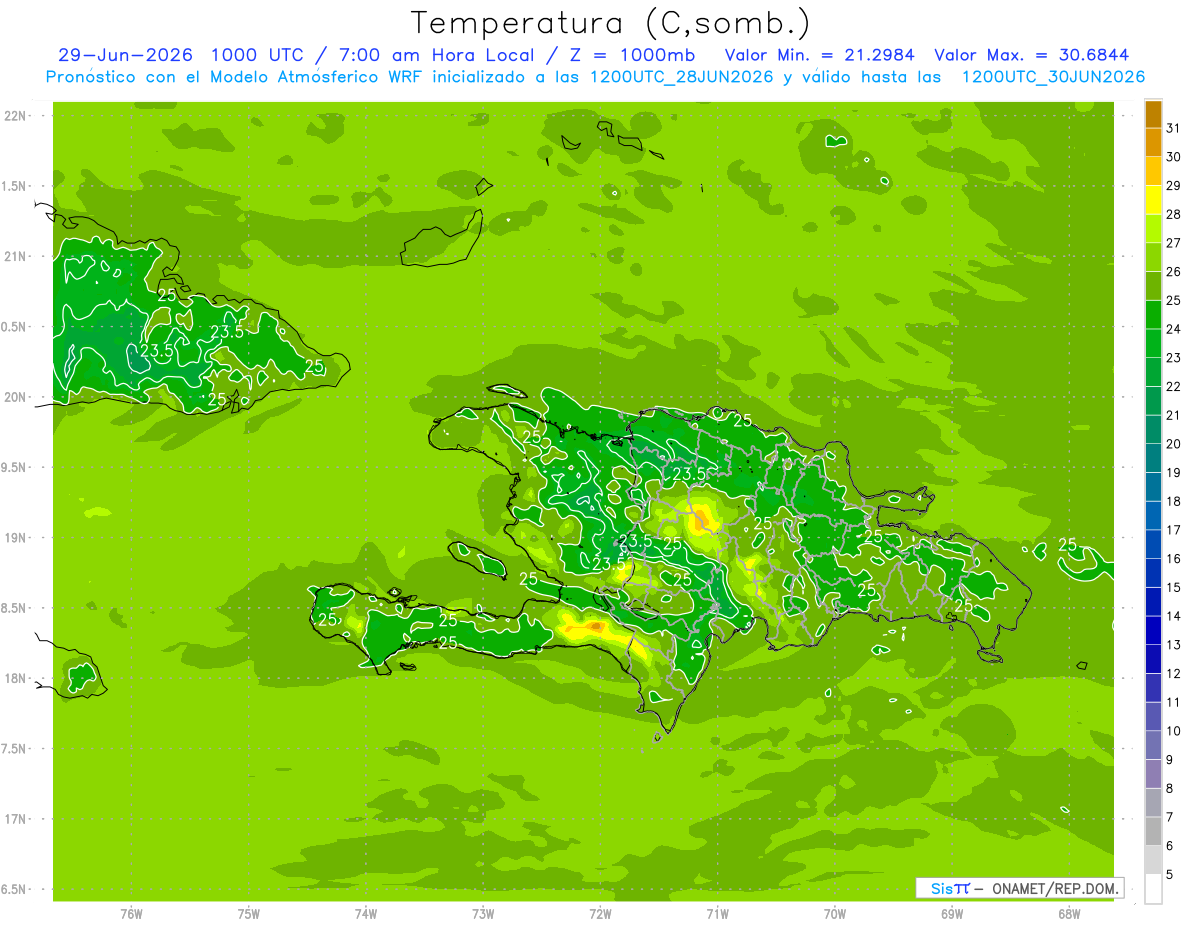Click the "ONAMET/REP.DOM." credit label
This screenshot has height=927, width=1200.
coord(1056,888)
